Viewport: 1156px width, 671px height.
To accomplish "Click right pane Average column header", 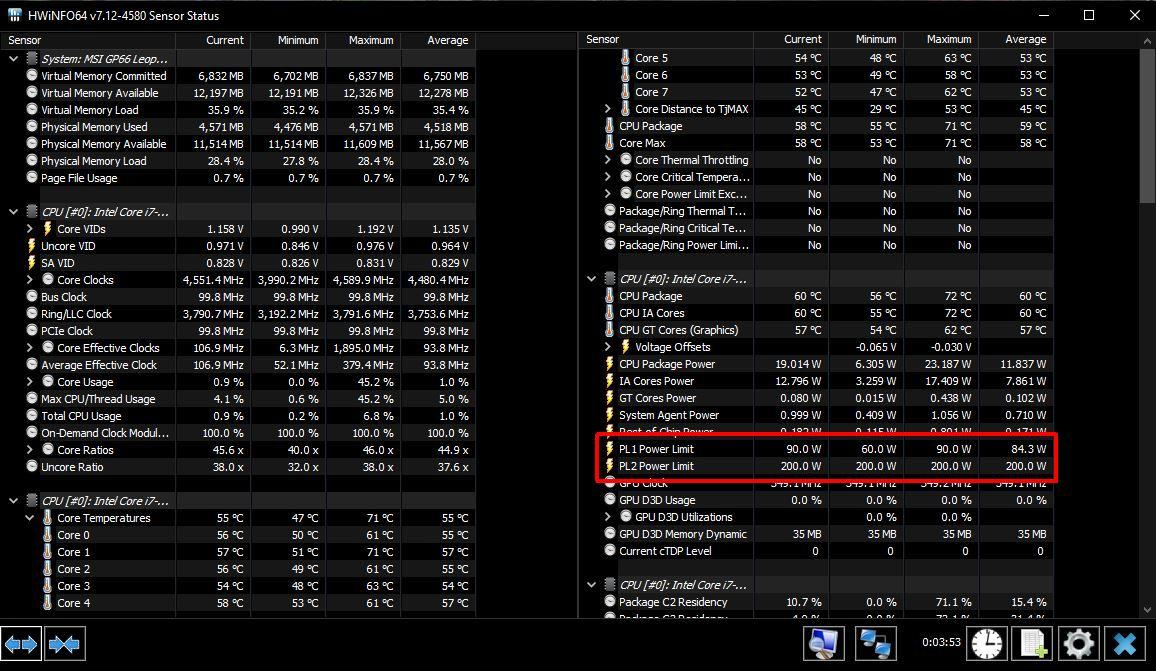I will point(1016,39).
